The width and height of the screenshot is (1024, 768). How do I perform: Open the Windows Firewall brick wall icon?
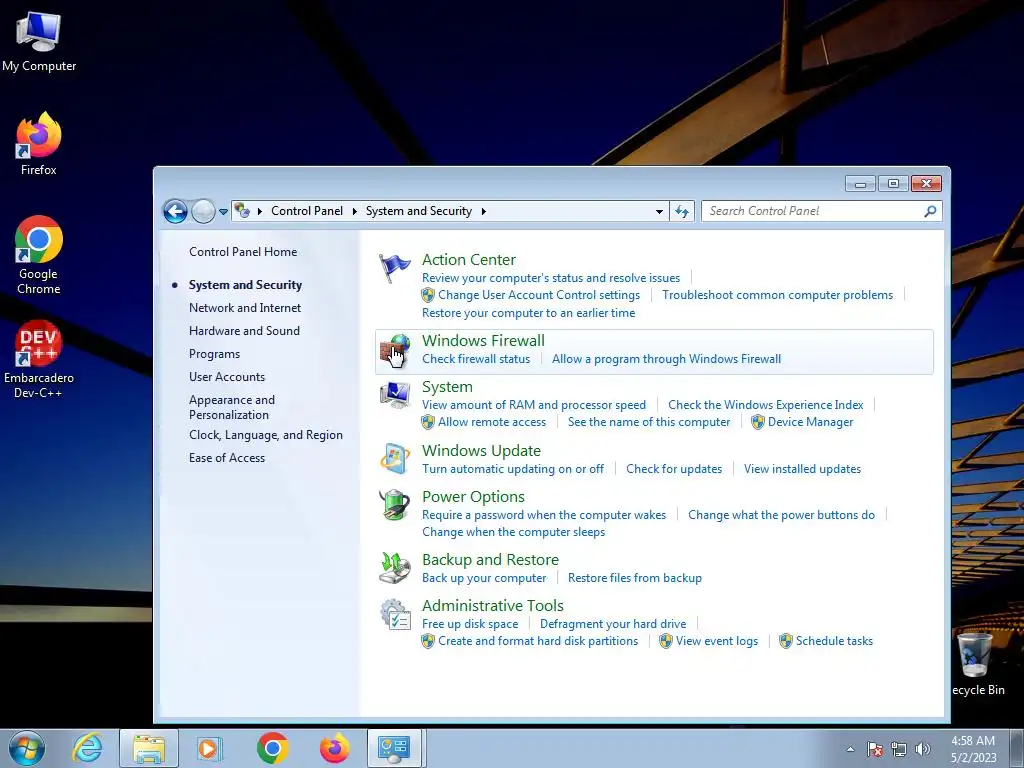click(x=395, y=351)
